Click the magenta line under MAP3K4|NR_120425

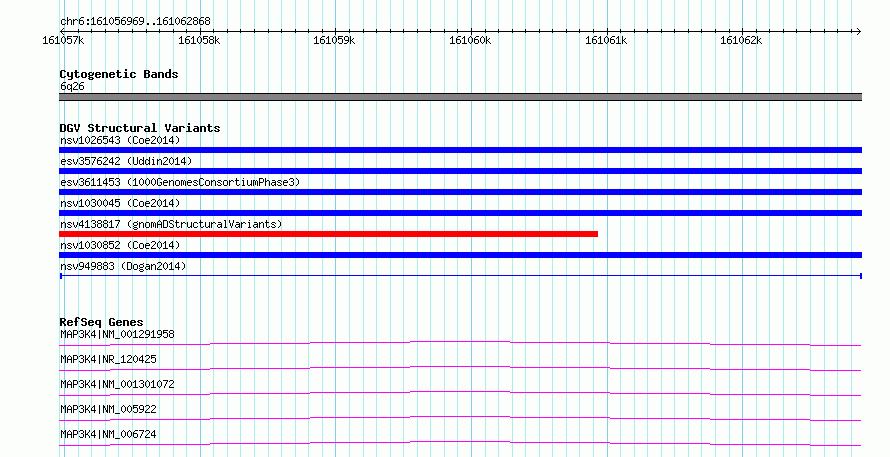(460, 368)
